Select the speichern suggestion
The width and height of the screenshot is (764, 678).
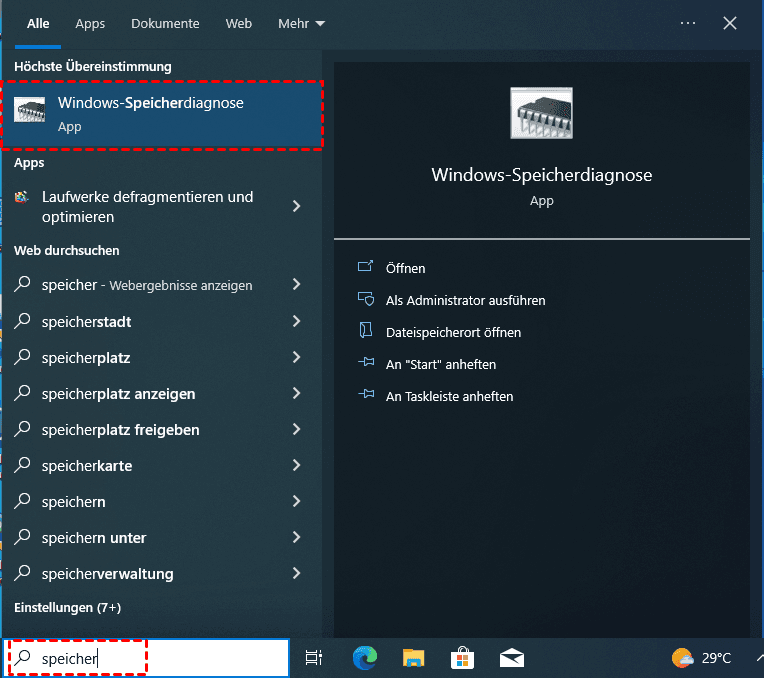tap(74, 502)
